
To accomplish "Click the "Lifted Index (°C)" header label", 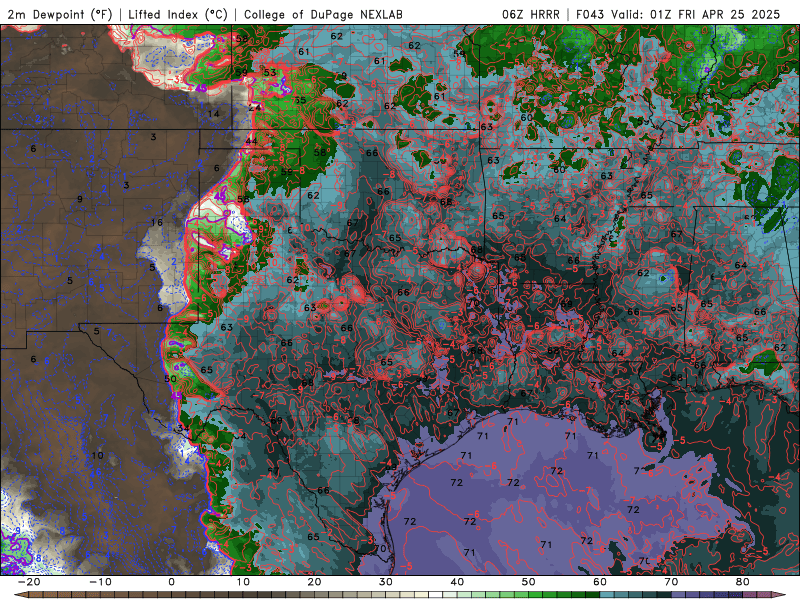I will 178,14.
